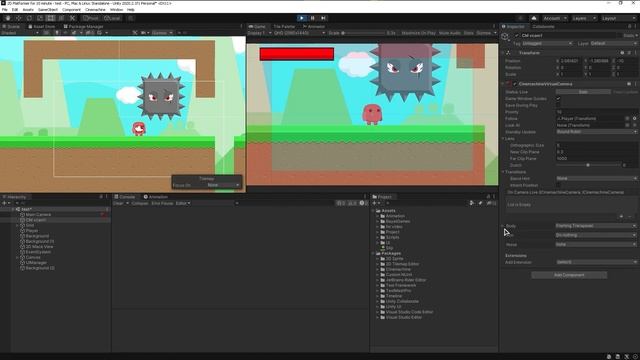This screenshot has height=360, width=640.
Task: Switch to the Asset Store tab
Action: 42,27
